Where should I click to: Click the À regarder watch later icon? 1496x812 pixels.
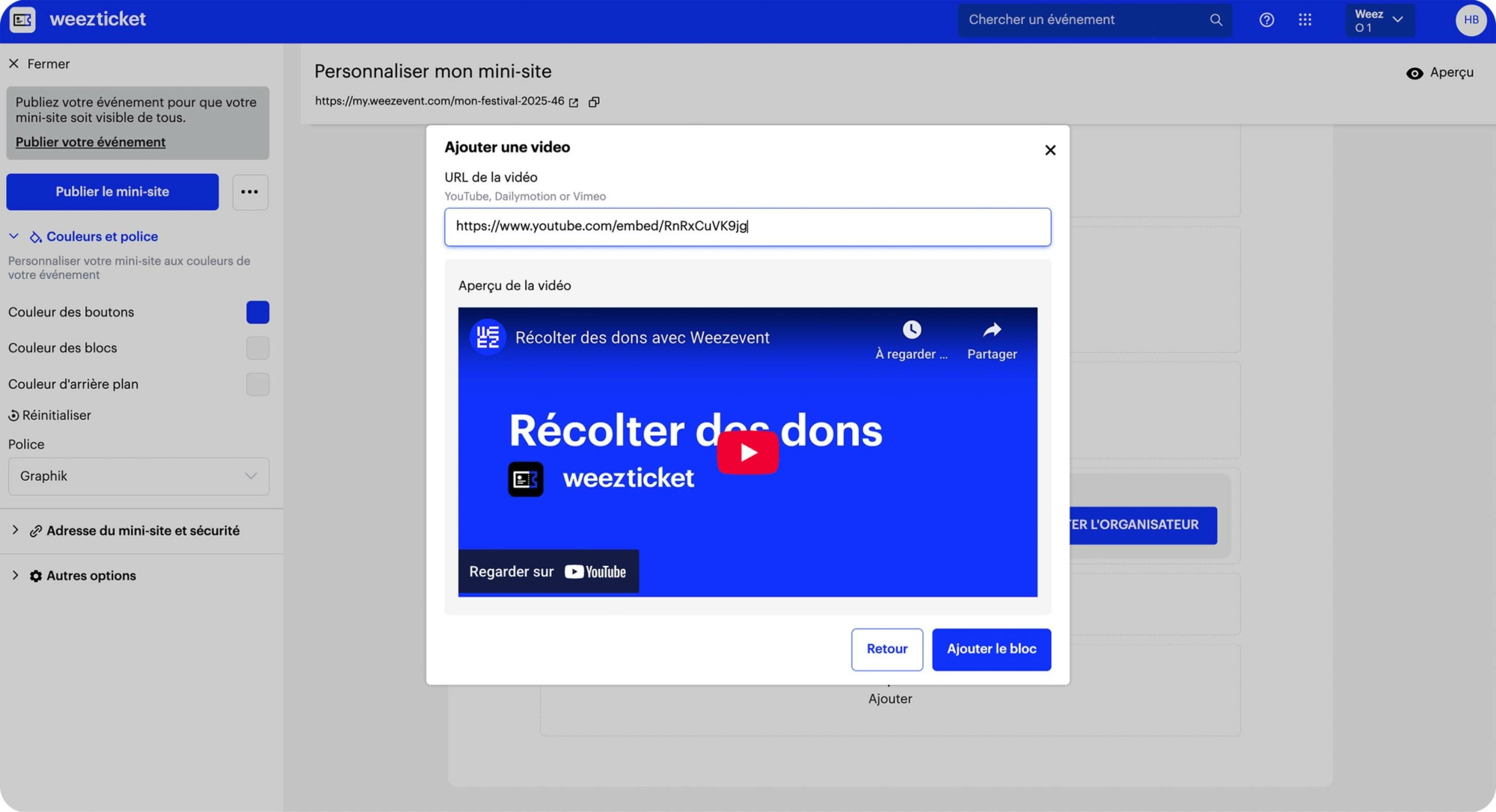911,330
